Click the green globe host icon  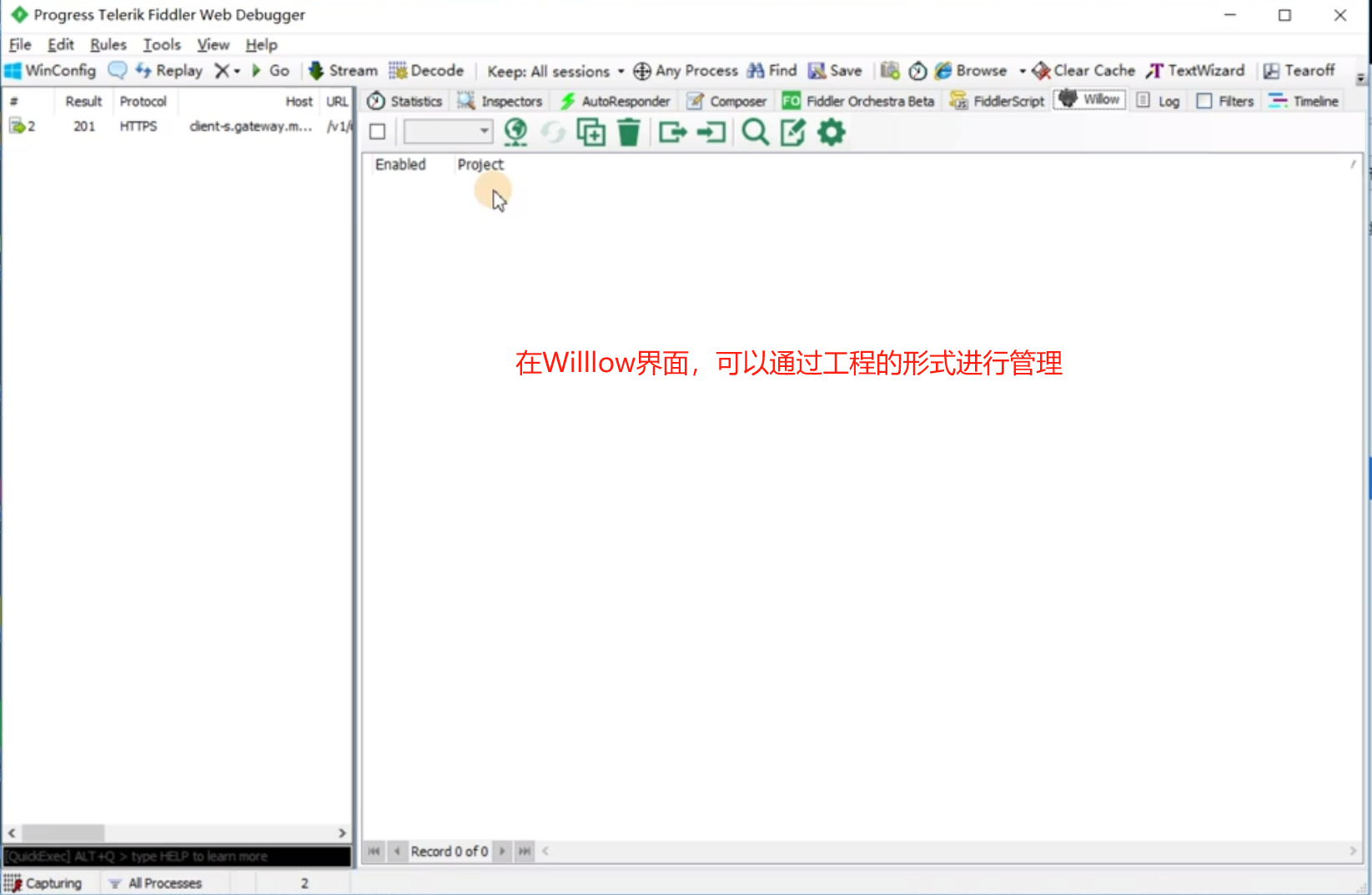(x=516, y=132)
